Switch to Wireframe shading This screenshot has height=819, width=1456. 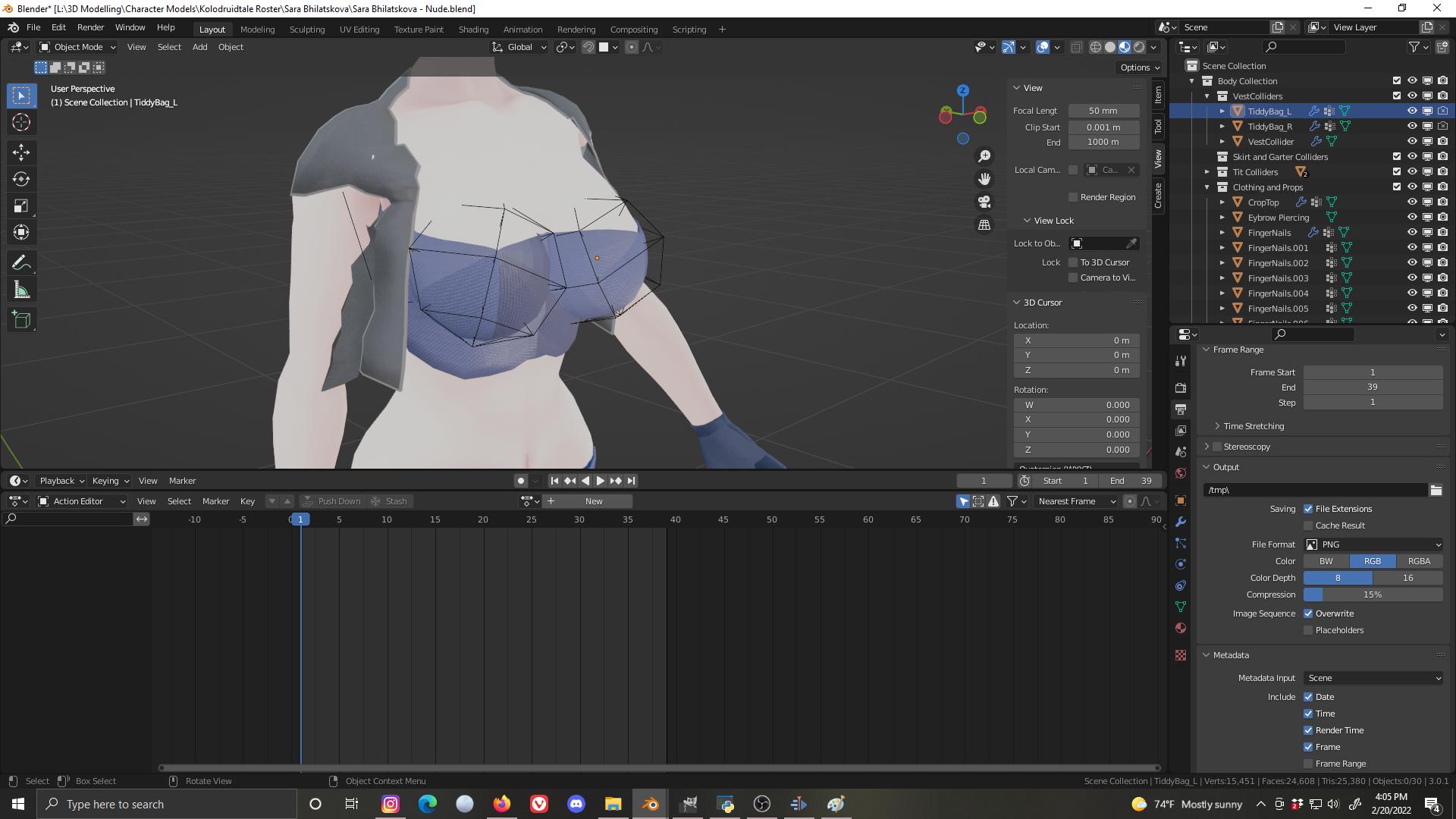1096,47
